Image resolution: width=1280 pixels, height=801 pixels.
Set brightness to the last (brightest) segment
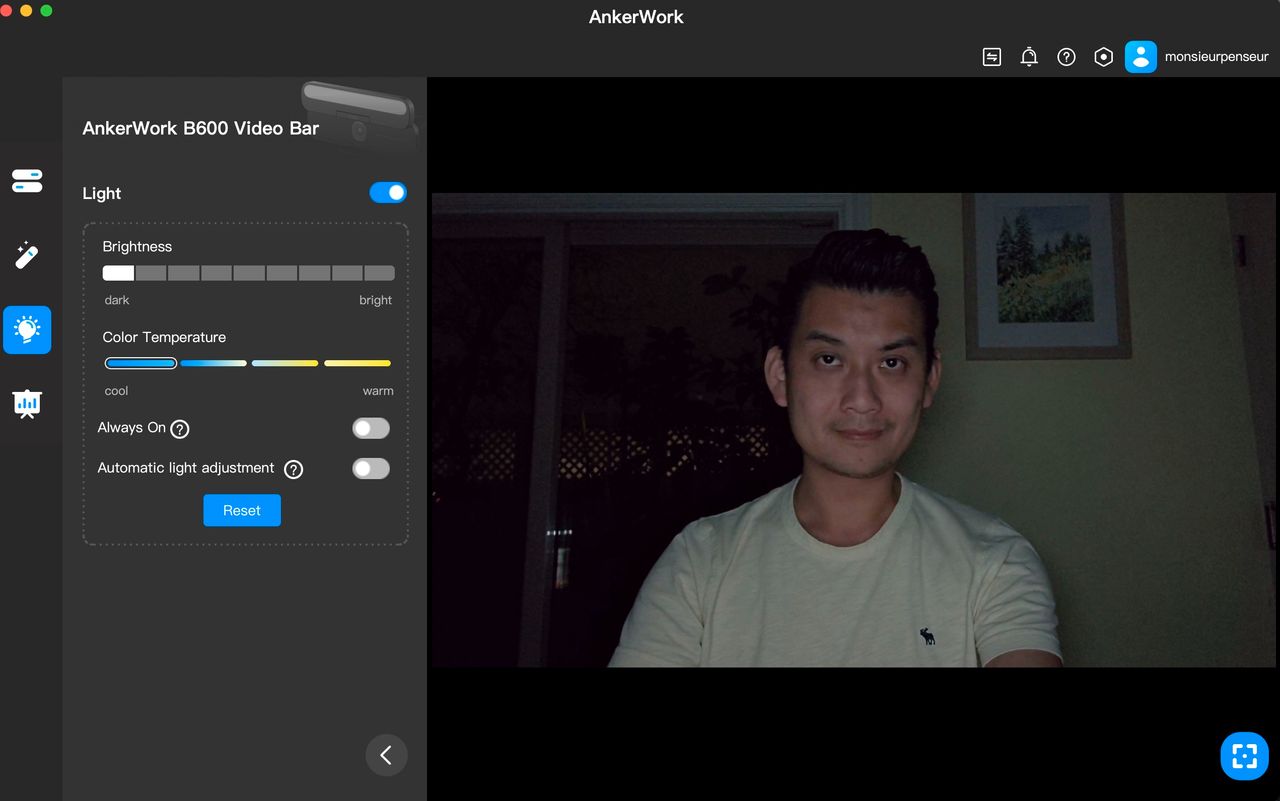click(379, 273)
